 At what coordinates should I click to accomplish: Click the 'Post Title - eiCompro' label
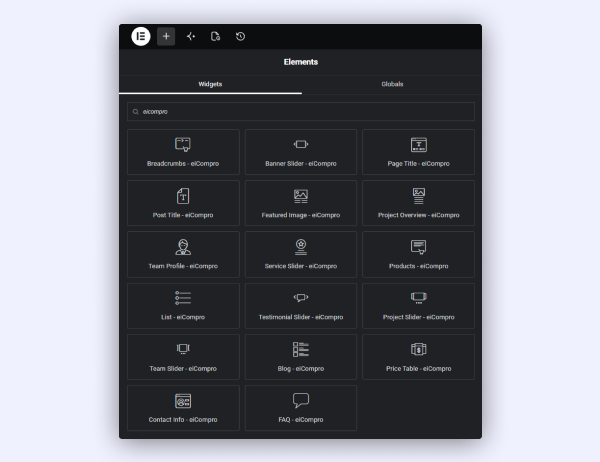pyautogui.click(x=183, y=215)
